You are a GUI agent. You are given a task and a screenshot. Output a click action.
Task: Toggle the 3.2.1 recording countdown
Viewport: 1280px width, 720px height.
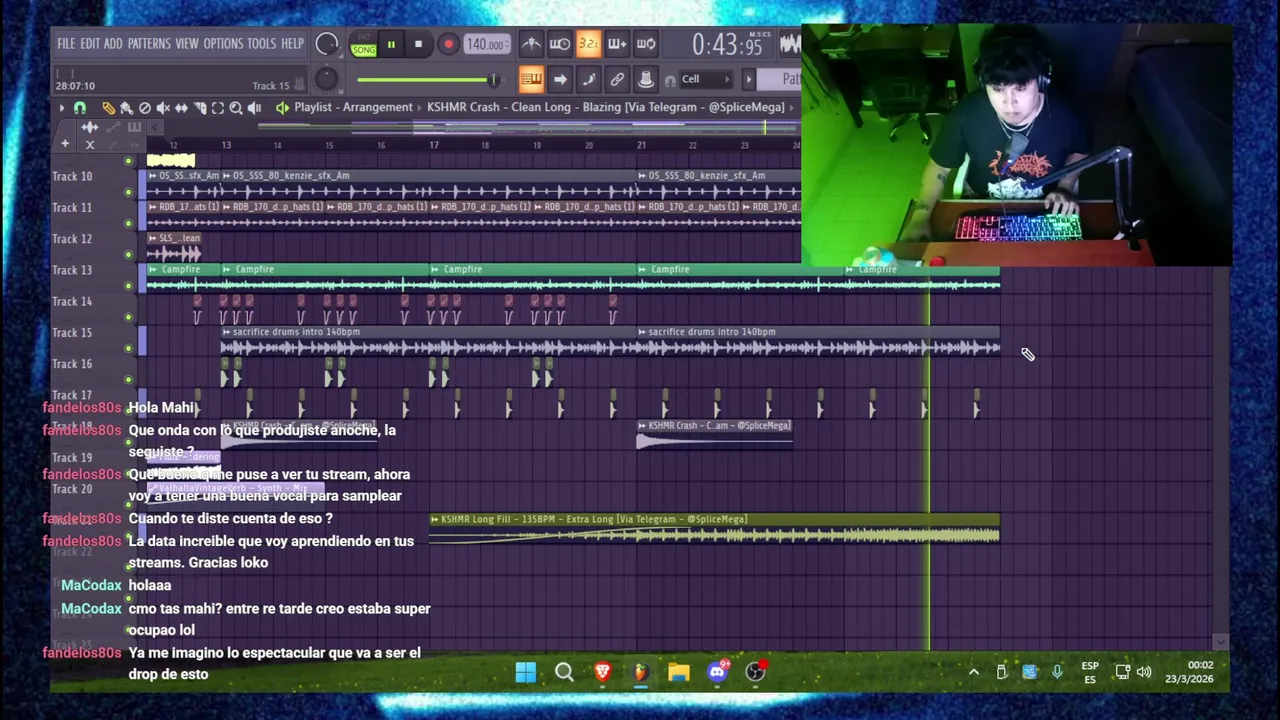[x=588, y=44]
